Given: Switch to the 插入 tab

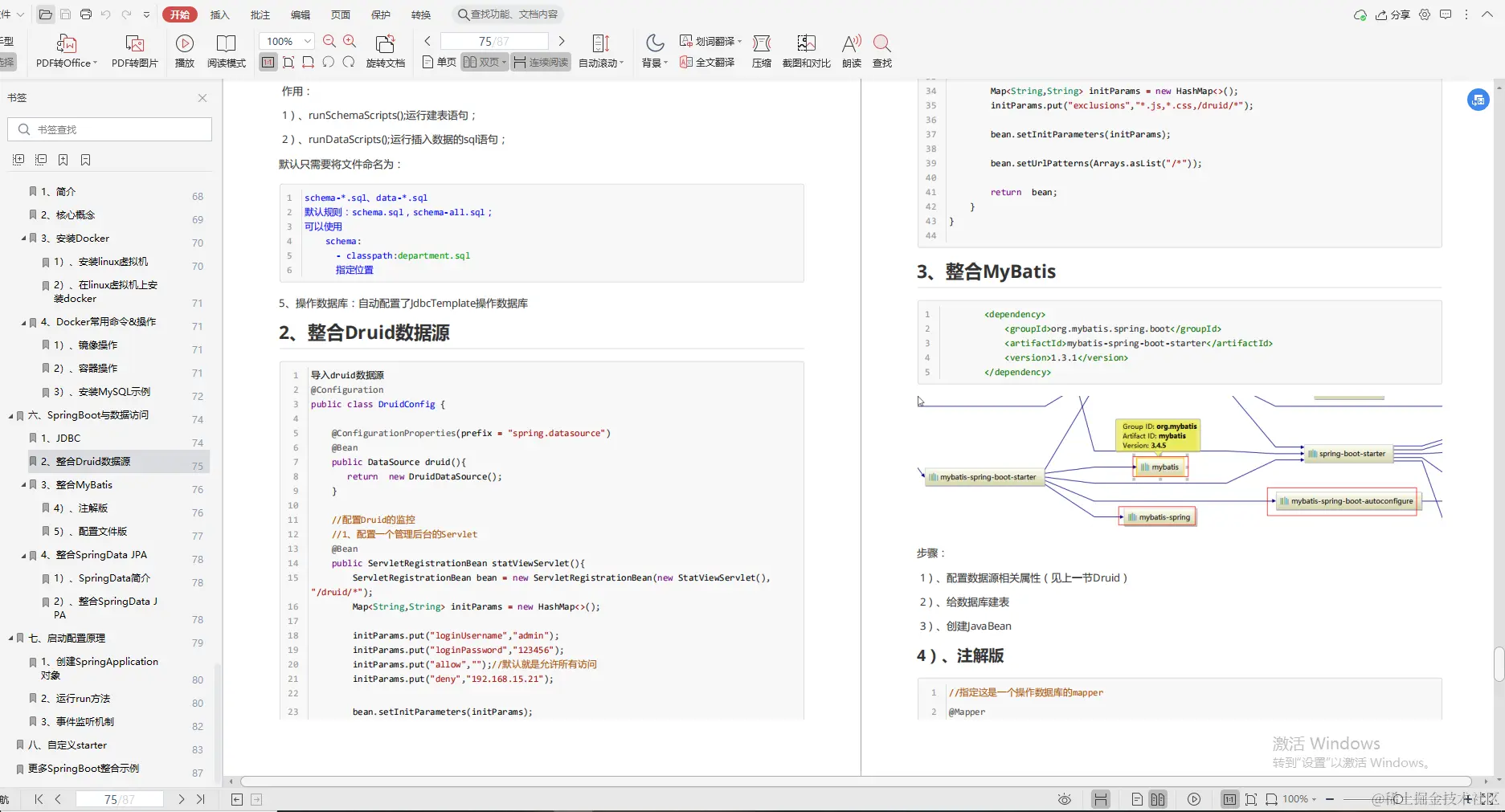Looking at the screenshot, I should [219, 14].
